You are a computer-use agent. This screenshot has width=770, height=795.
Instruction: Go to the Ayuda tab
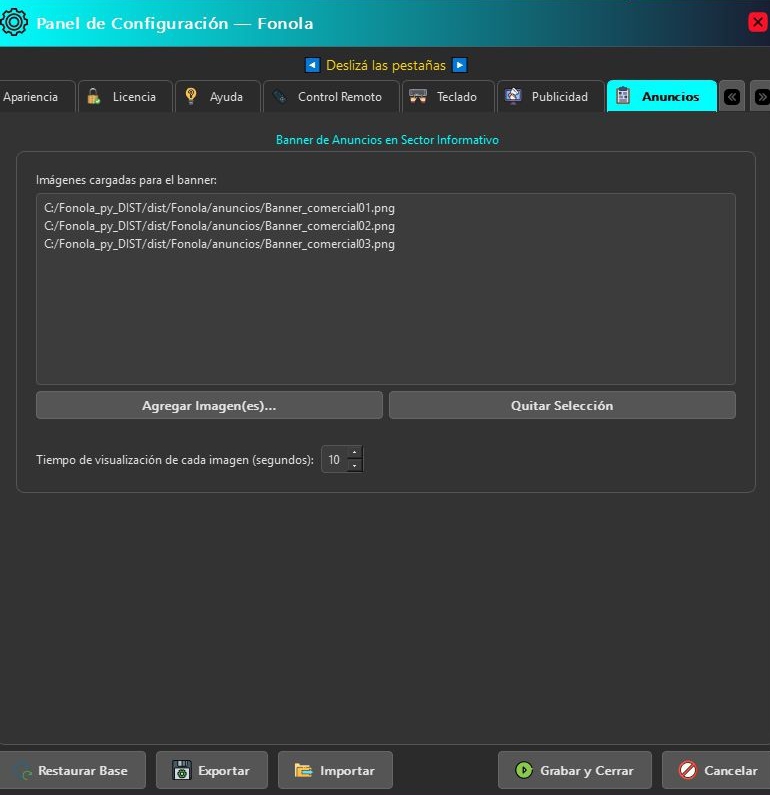point(217,96)
